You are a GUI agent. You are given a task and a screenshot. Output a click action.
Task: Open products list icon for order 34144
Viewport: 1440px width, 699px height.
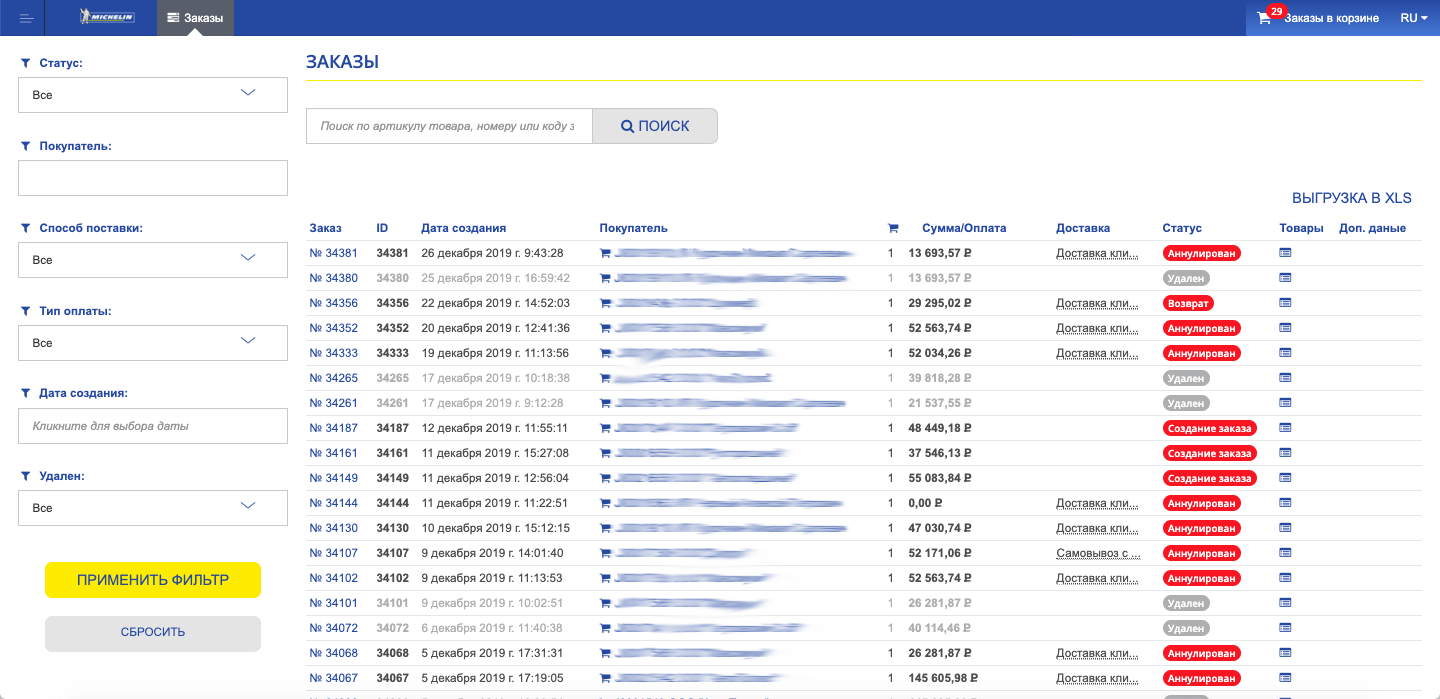point(1286,503)
